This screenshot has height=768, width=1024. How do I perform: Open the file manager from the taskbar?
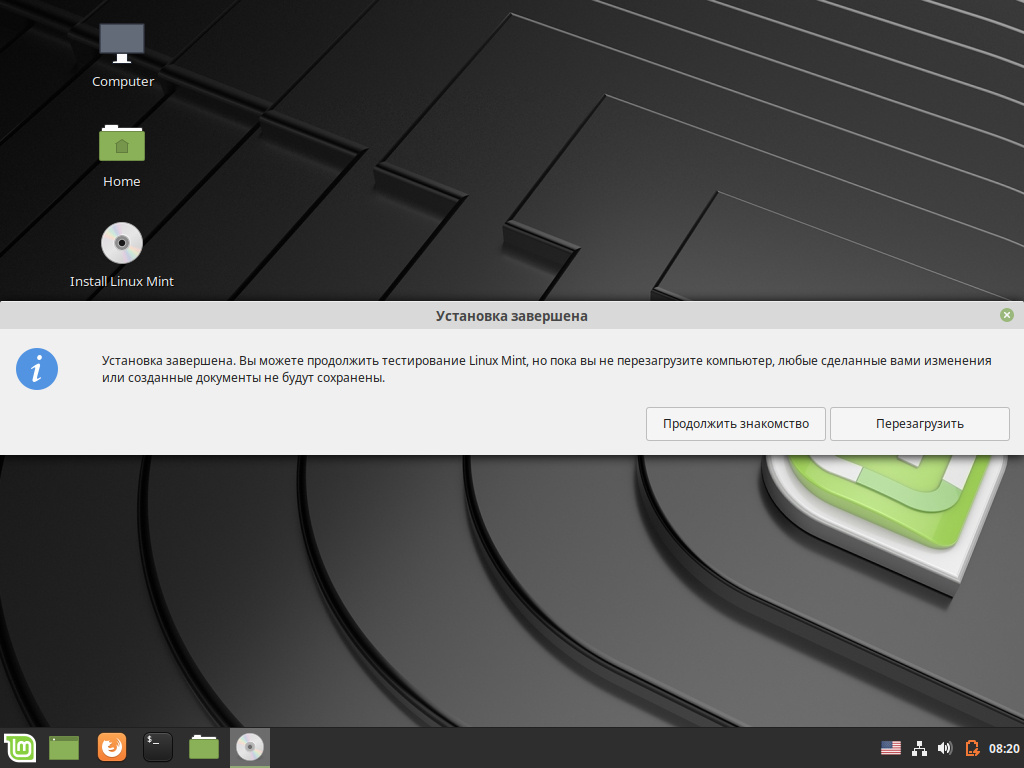tap(203, 747)
